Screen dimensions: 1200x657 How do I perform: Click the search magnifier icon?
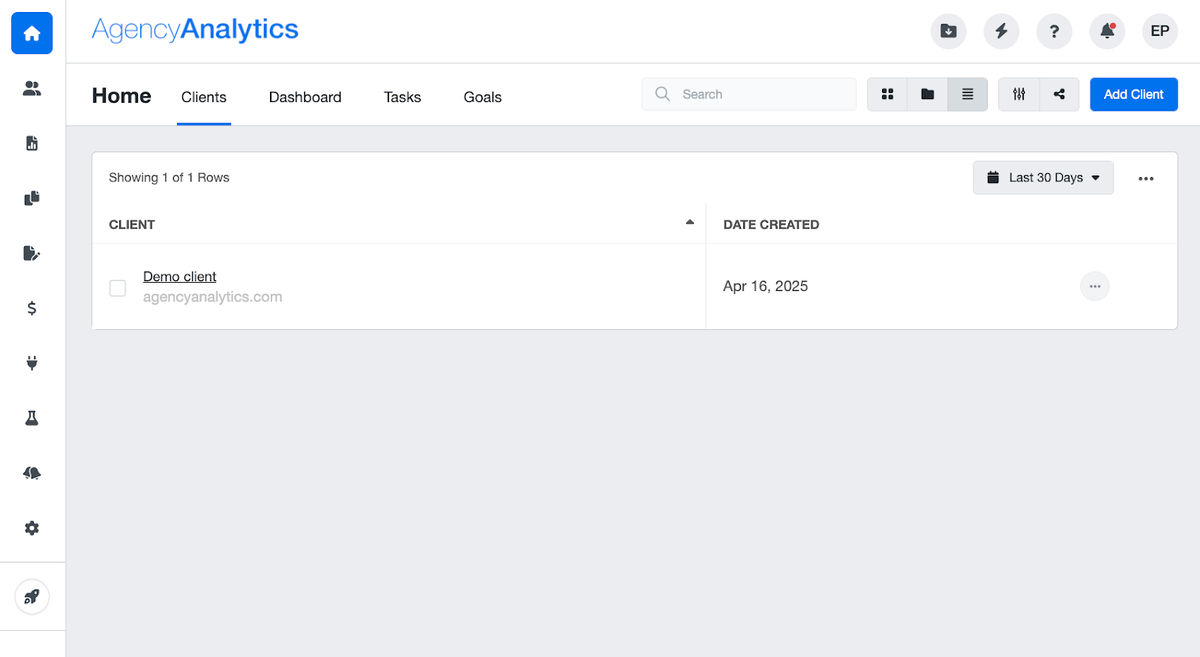point(662,94)
